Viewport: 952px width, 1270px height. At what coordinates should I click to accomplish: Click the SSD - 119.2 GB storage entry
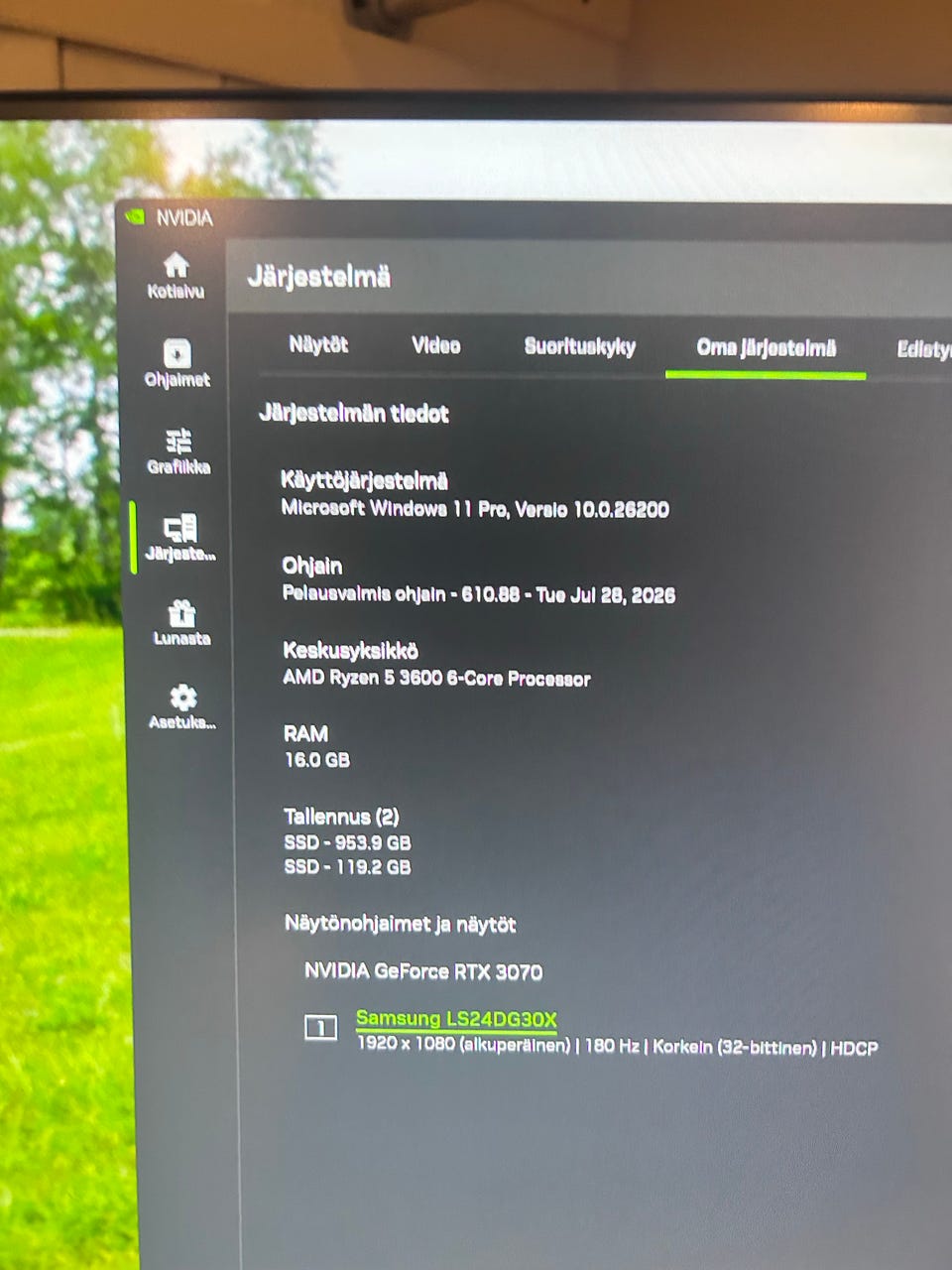tap(347, 866)
